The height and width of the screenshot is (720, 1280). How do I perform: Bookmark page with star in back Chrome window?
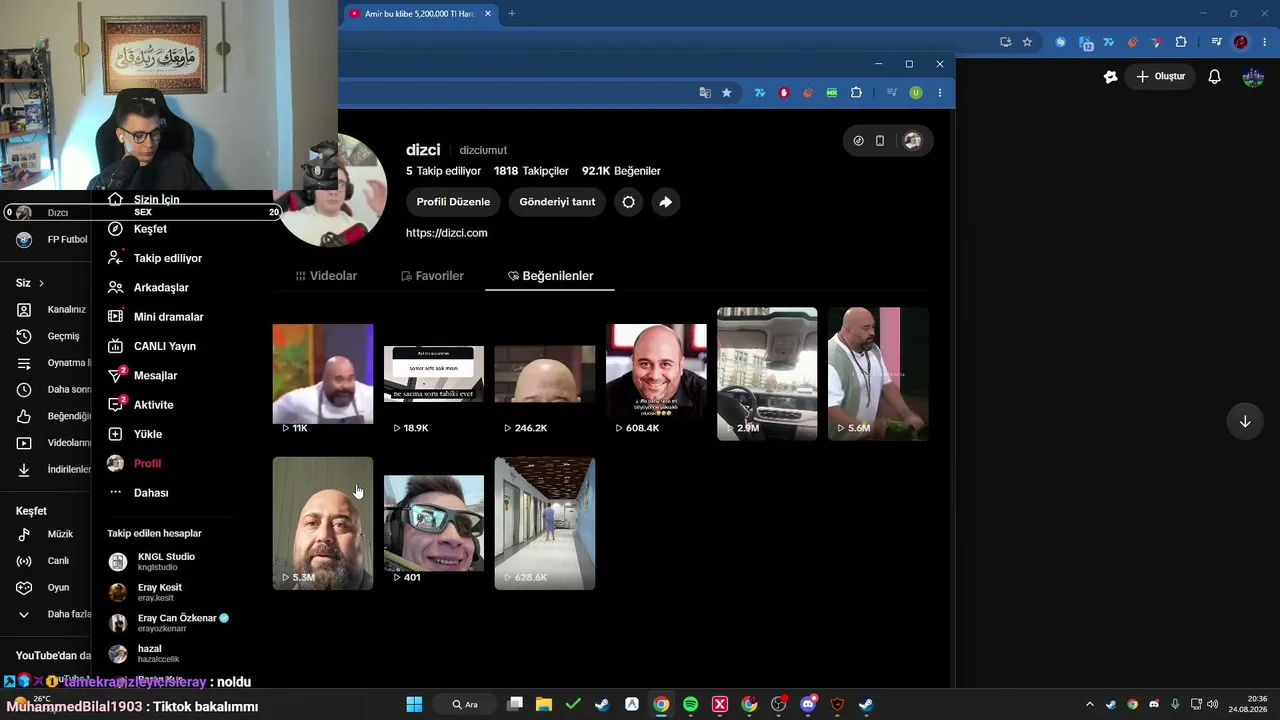pos(1027,42)
